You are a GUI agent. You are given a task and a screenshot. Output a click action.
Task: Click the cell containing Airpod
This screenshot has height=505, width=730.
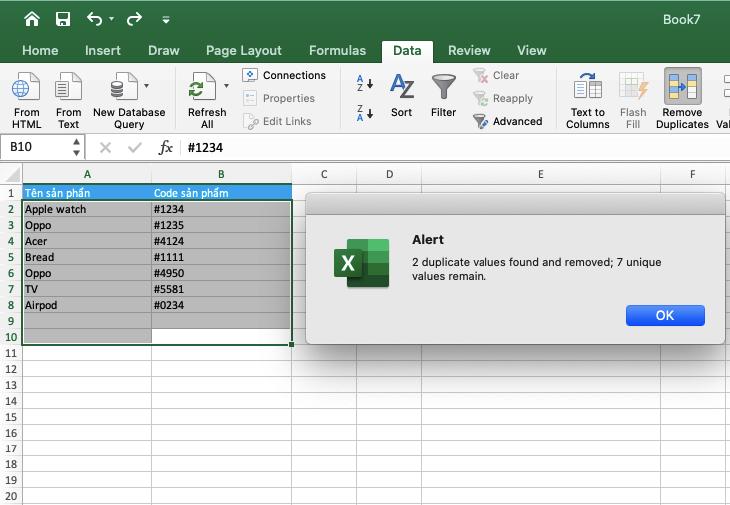pos(87,305)
